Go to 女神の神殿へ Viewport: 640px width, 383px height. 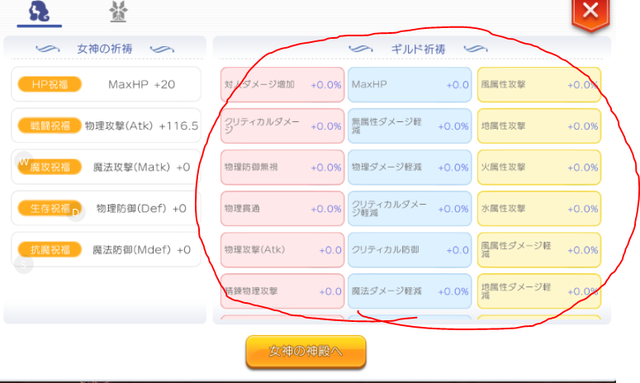click(306, 352)
